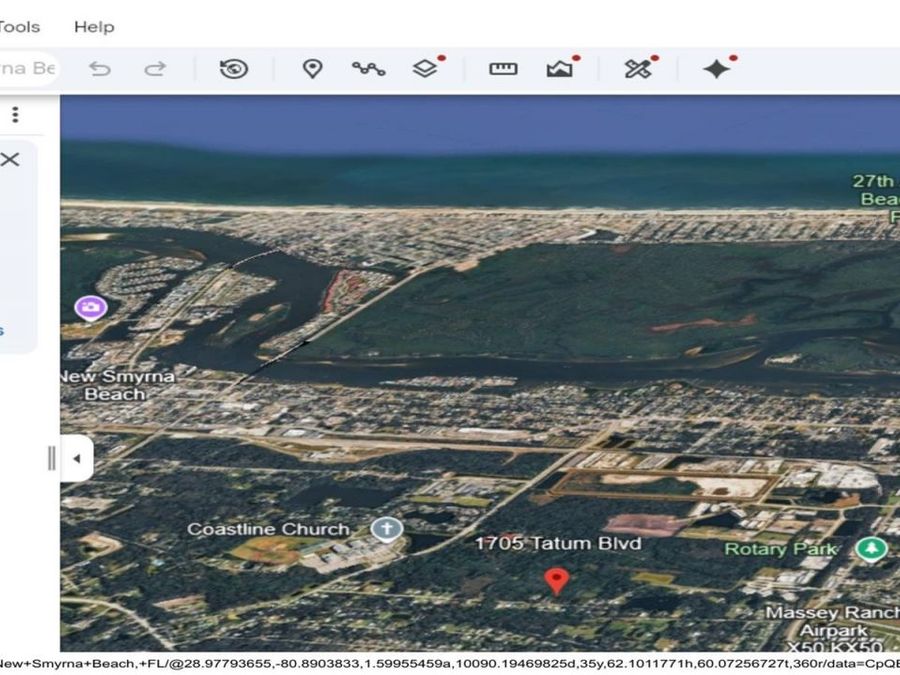The width and height of the screenshot is (900, 675).
Task: Select the draw path tool
Action: tap(369, 68)
